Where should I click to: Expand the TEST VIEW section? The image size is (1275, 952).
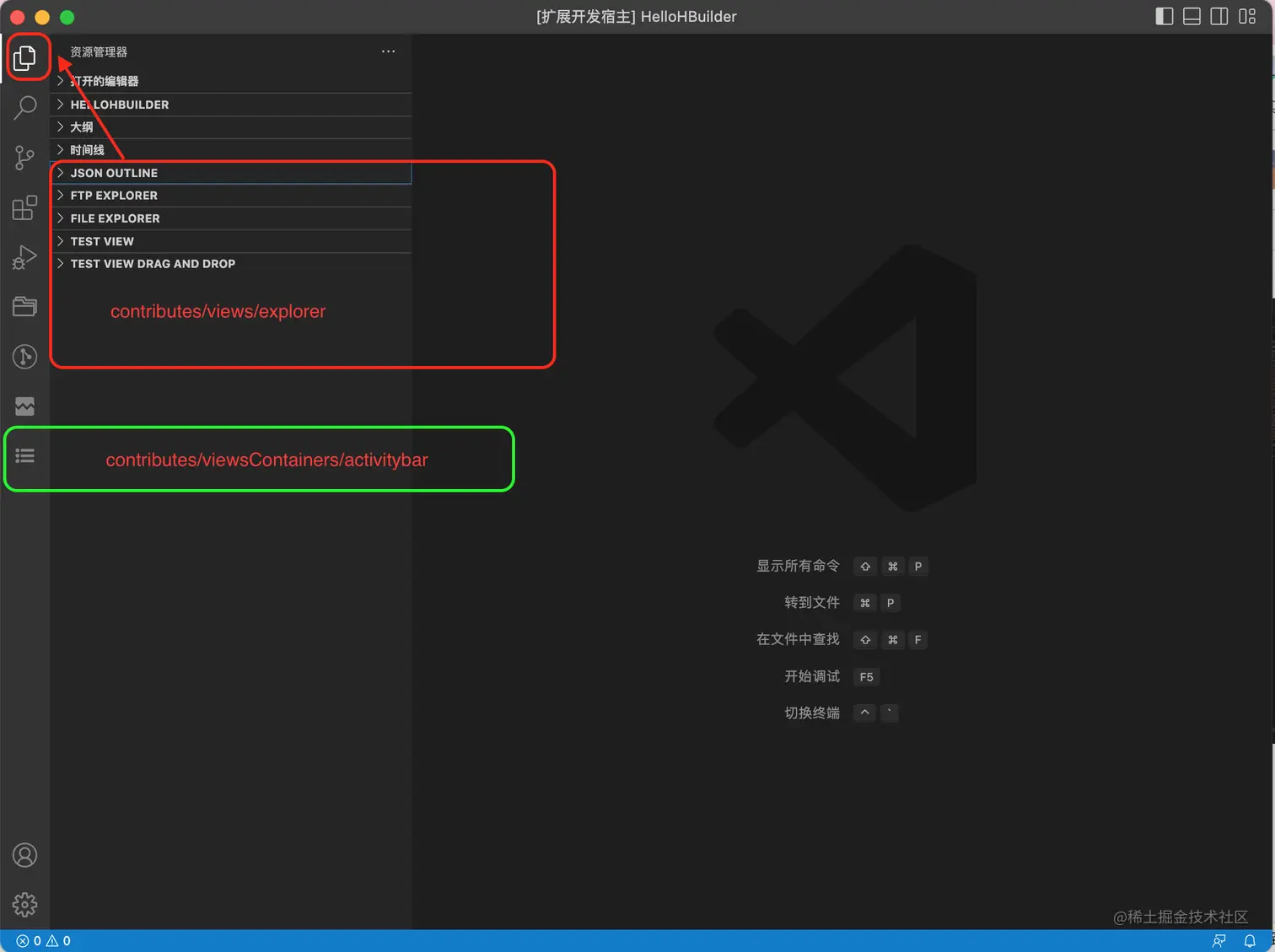(231, 241)
